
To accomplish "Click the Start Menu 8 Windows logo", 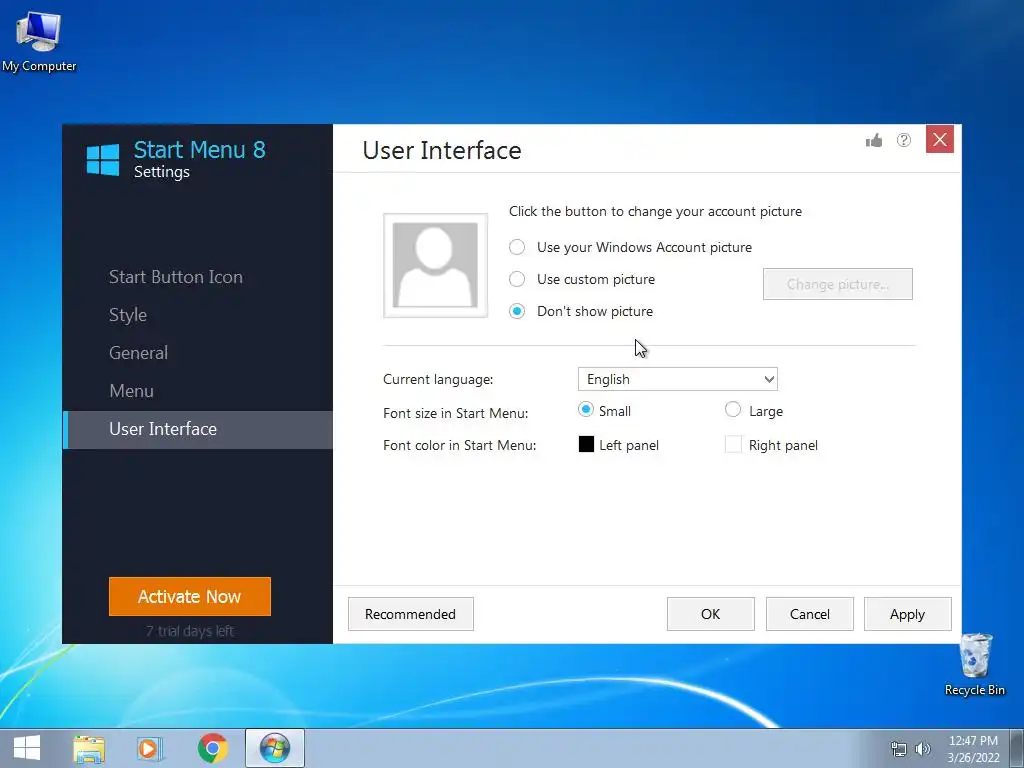I will tap(103, 160).
